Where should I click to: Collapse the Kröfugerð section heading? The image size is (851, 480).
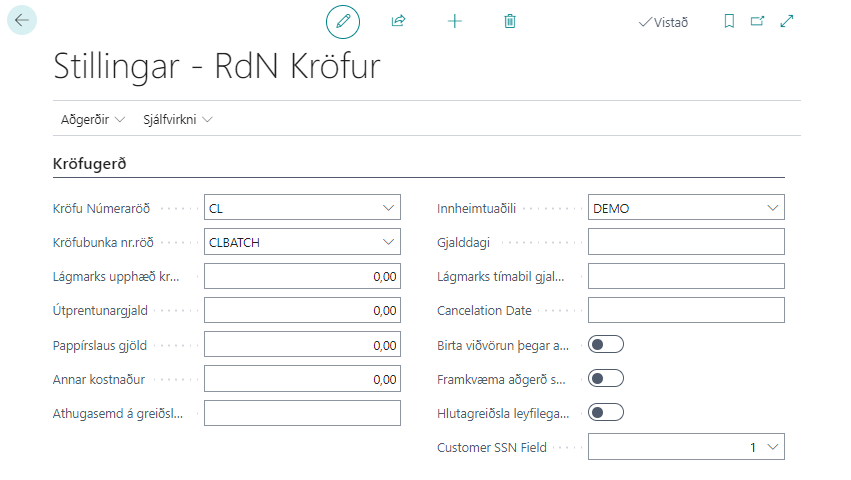coord(89,162)
